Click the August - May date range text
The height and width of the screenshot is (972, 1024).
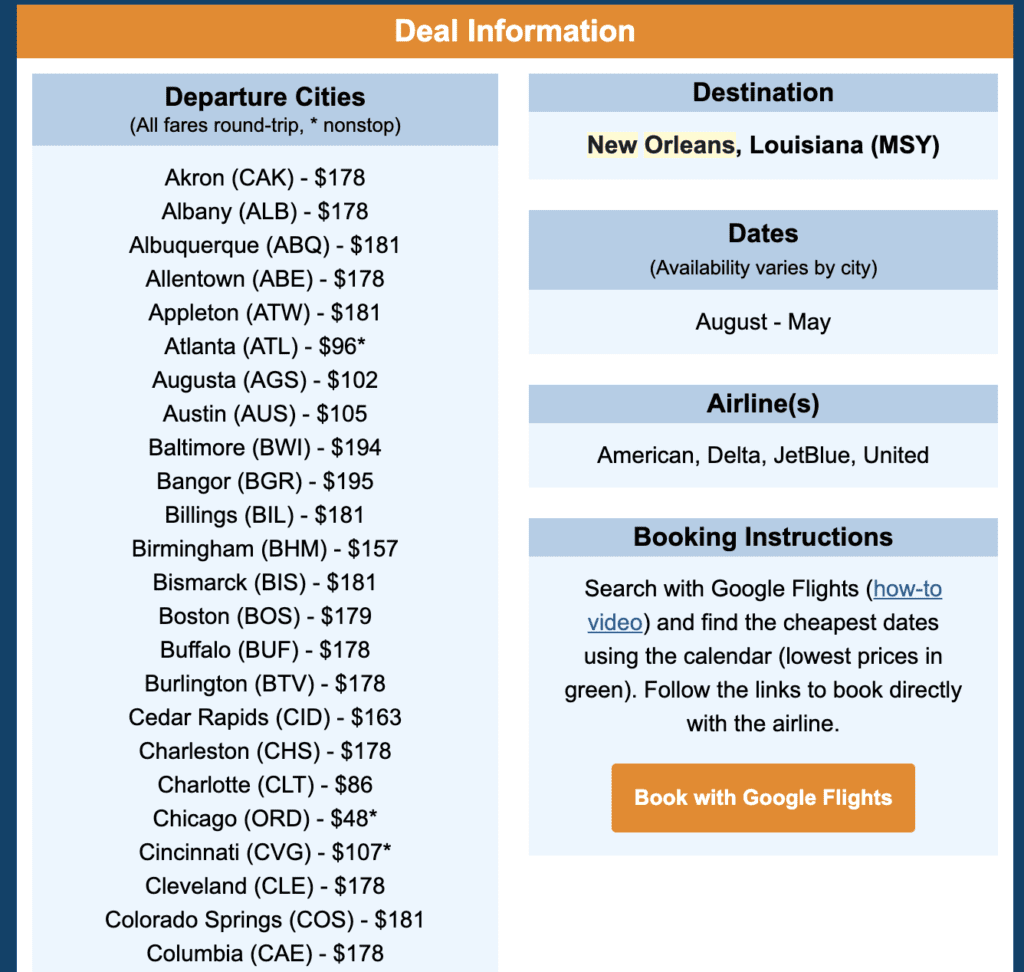click(762, 322)
